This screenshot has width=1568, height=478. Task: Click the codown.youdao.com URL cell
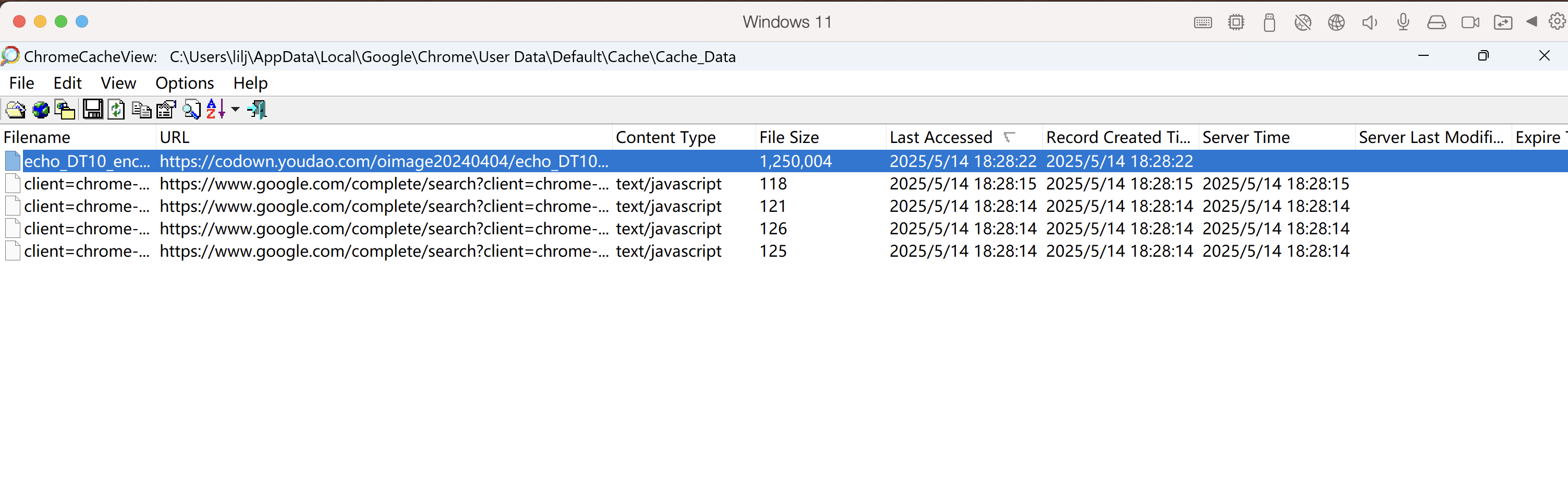[384, 161]
